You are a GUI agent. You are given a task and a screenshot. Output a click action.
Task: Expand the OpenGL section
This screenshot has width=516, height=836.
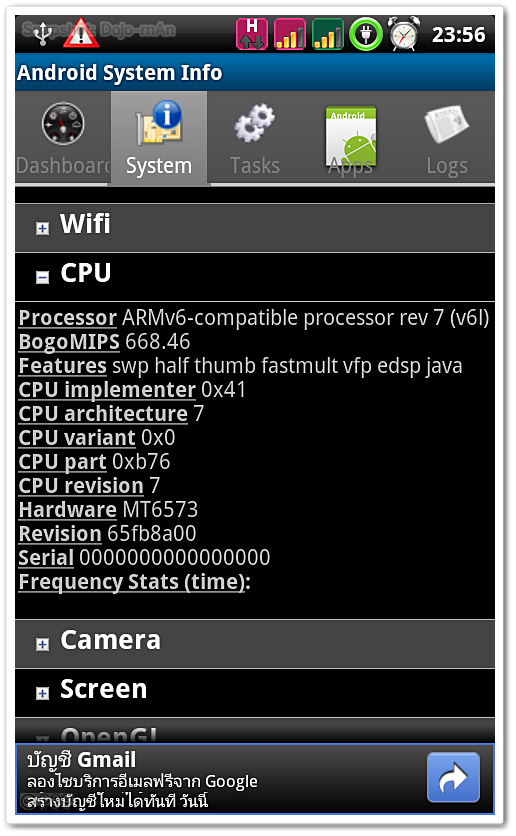[x=255, y=730]
